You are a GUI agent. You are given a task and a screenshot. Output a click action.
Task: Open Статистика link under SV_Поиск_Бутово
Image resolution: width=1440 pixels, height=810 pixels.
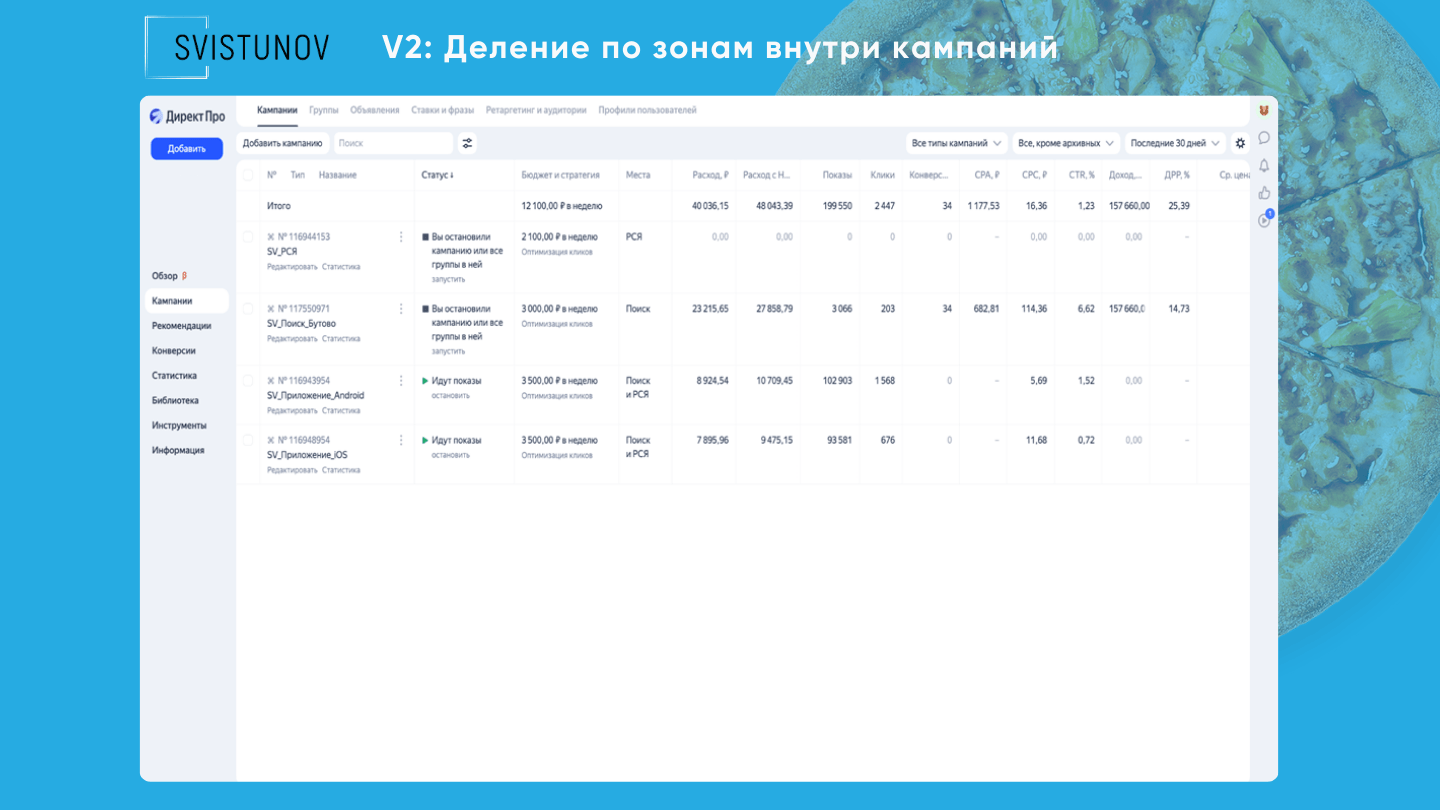pos(341,339)
